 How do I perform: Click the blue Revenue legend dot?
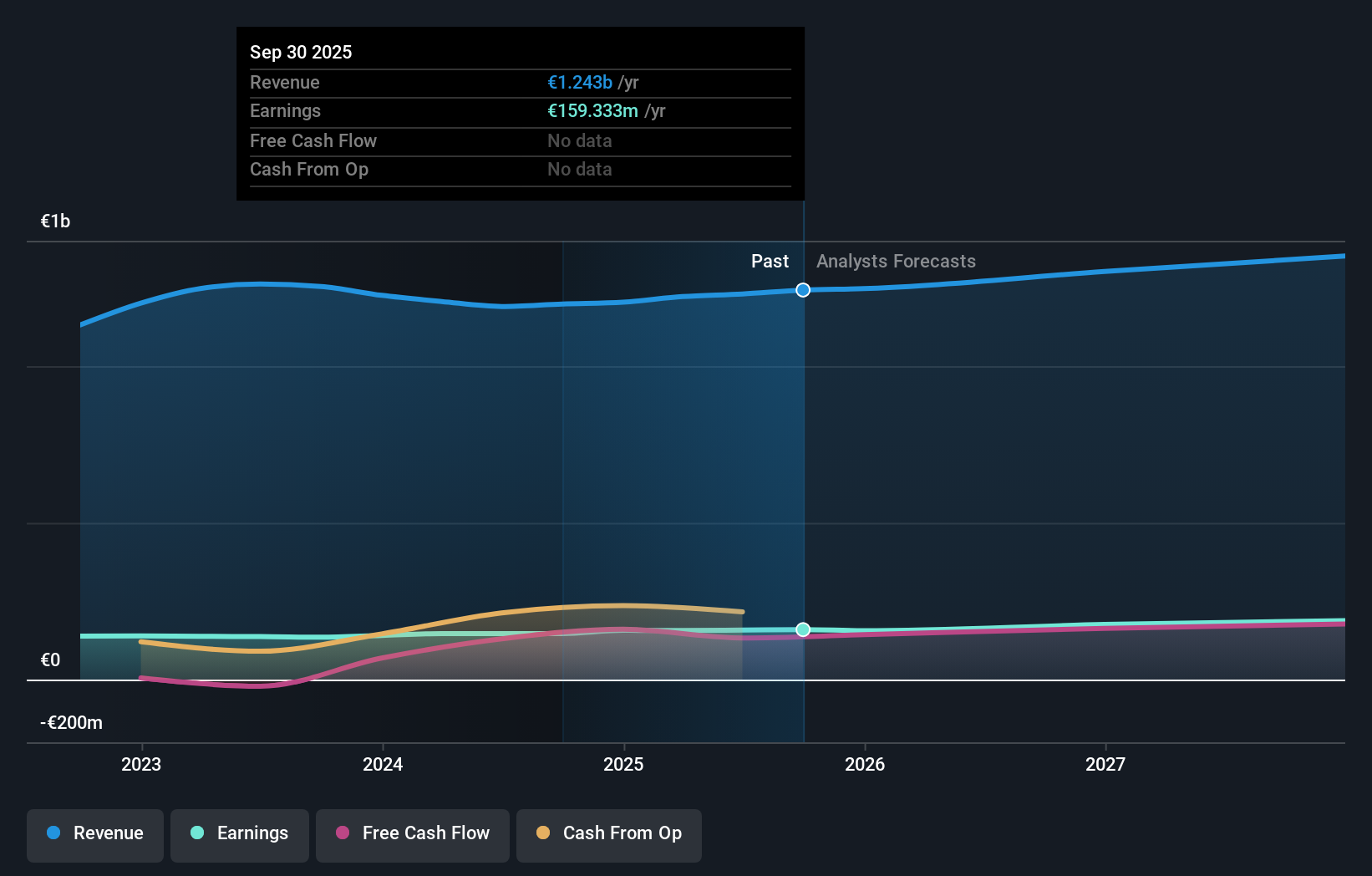coord(53,833)
